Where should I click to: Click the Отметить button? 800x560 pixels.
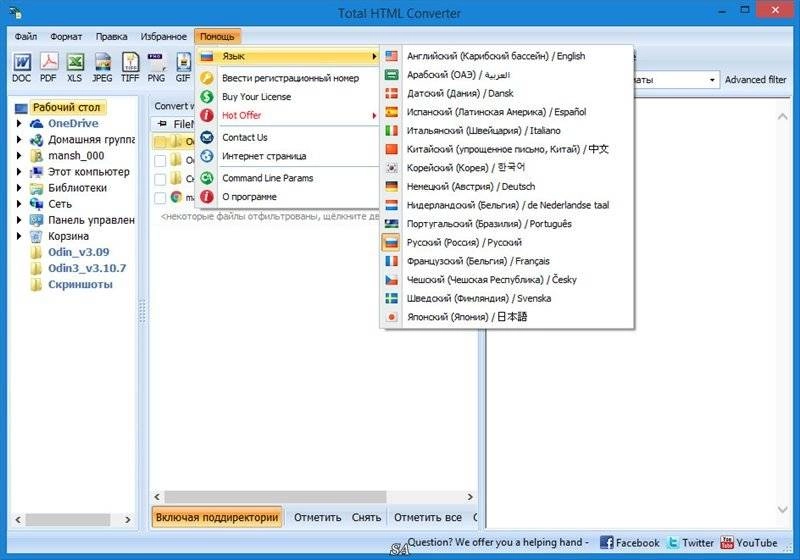coord(317,517)
